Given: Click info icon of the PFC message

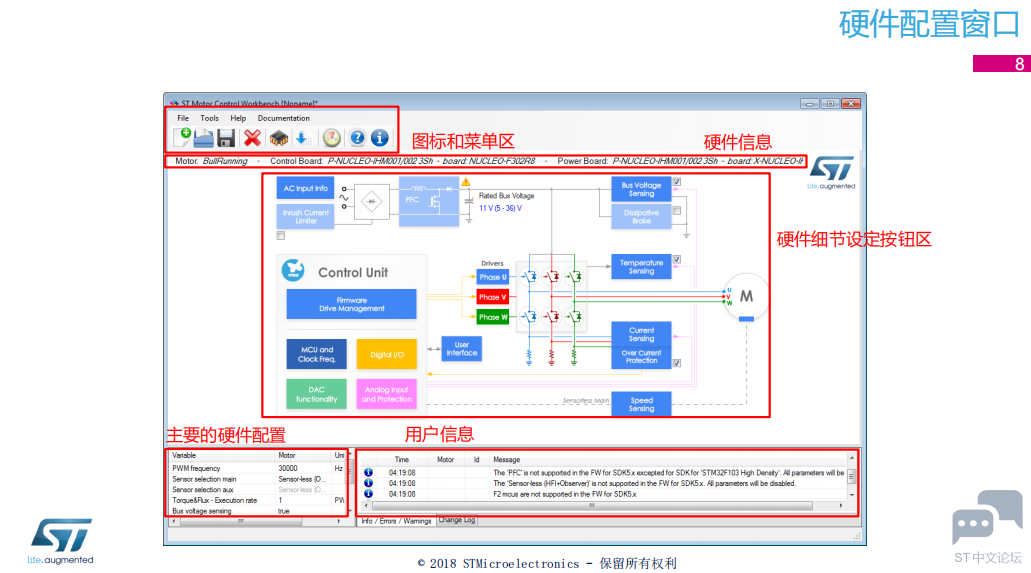Looking at the screenshot, I should point(368,472).
